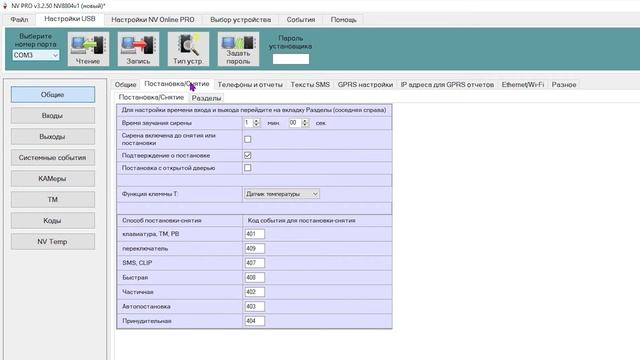
Task: Click Код события для постановки-снятия header
Action: pyautogui.click(x=302, y=220)
